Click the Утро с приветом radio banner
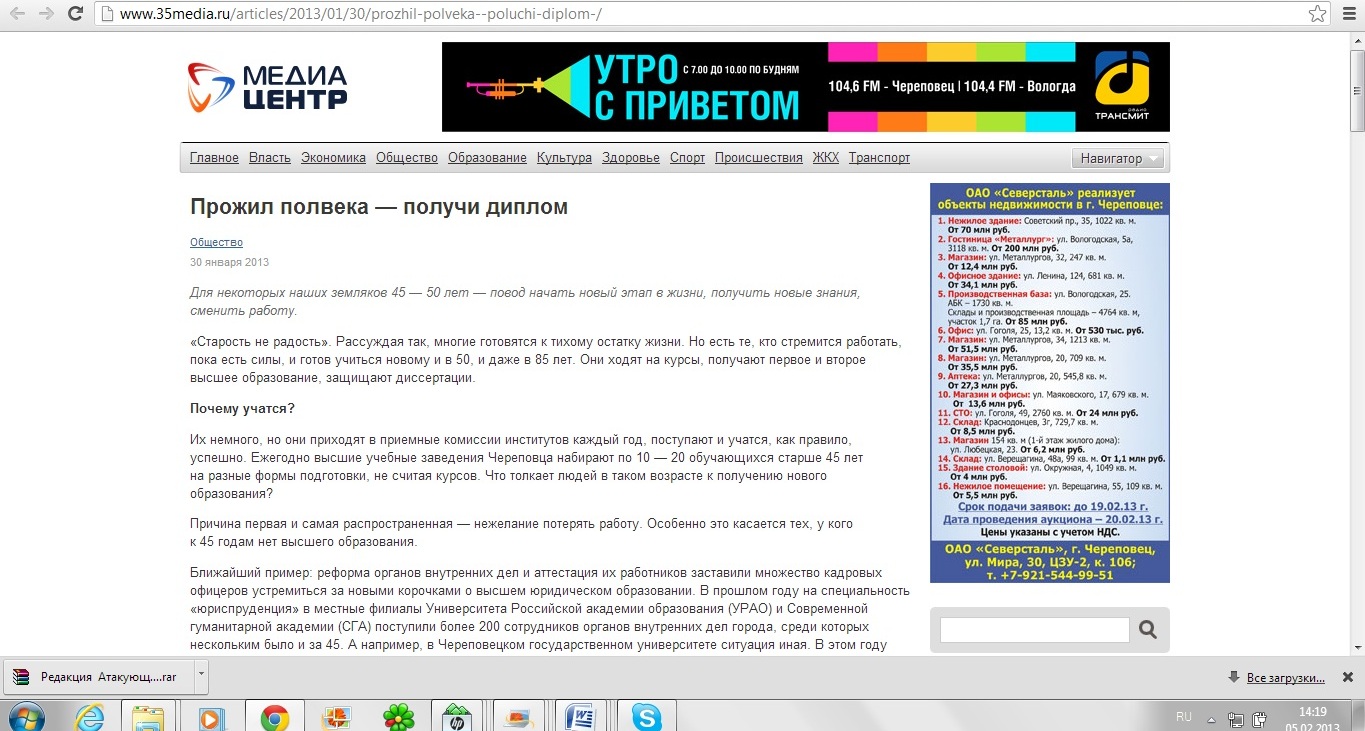The height and width of the screenshot is (731, 1365). [806, 87]
